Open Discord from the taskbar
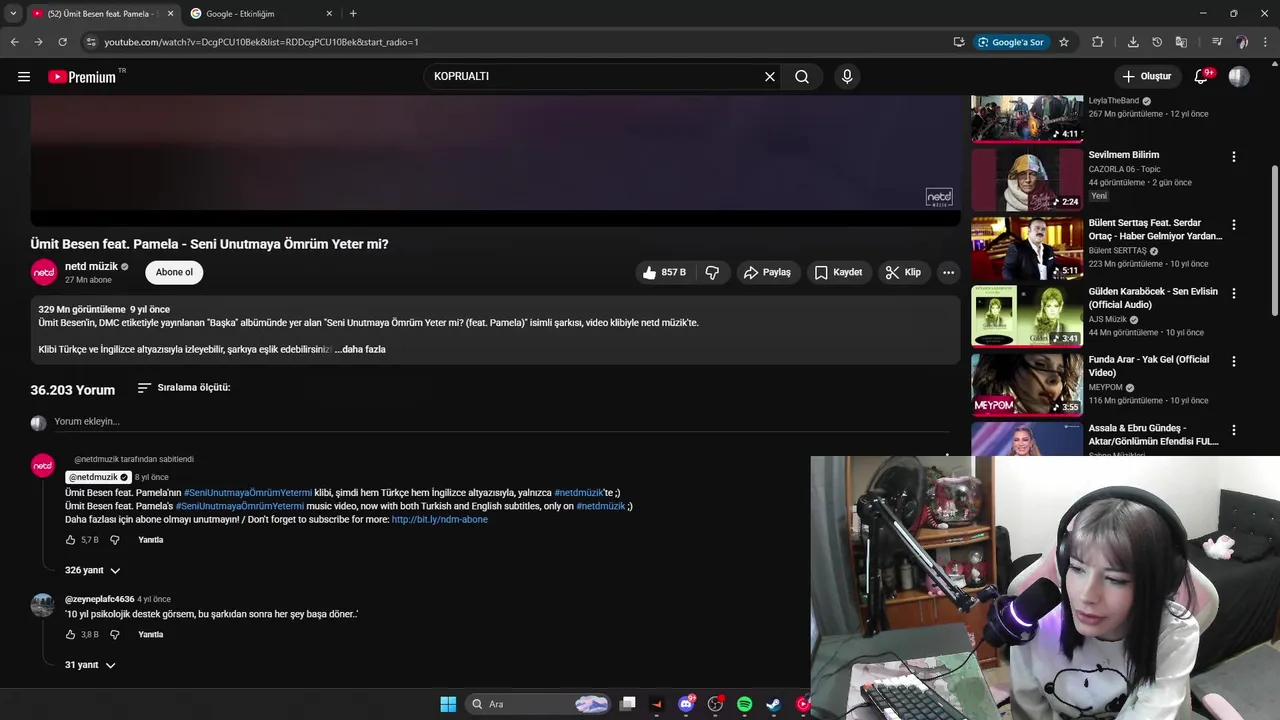The image size is (1280, 720). (686, 704)
